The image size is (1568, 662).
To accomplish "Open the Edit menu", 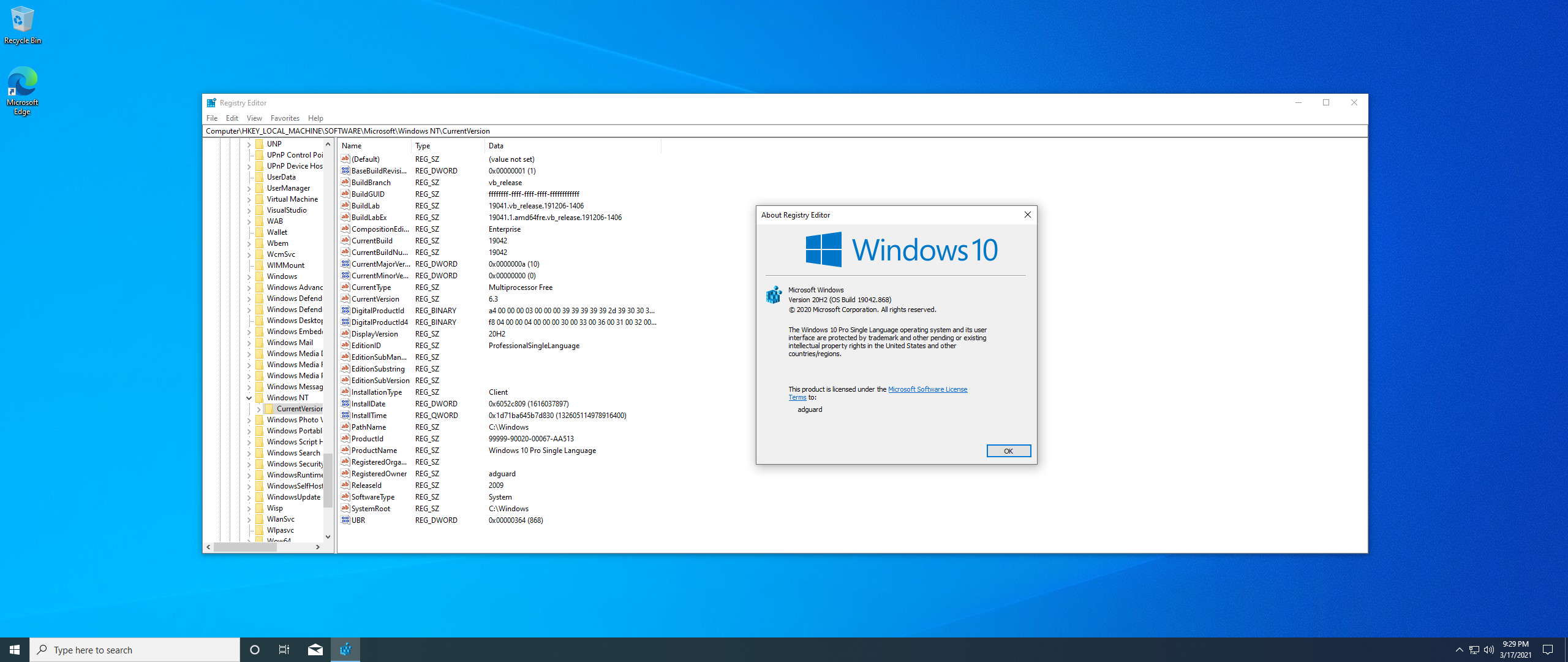I will pyautogui.click(x=232, y=118).
